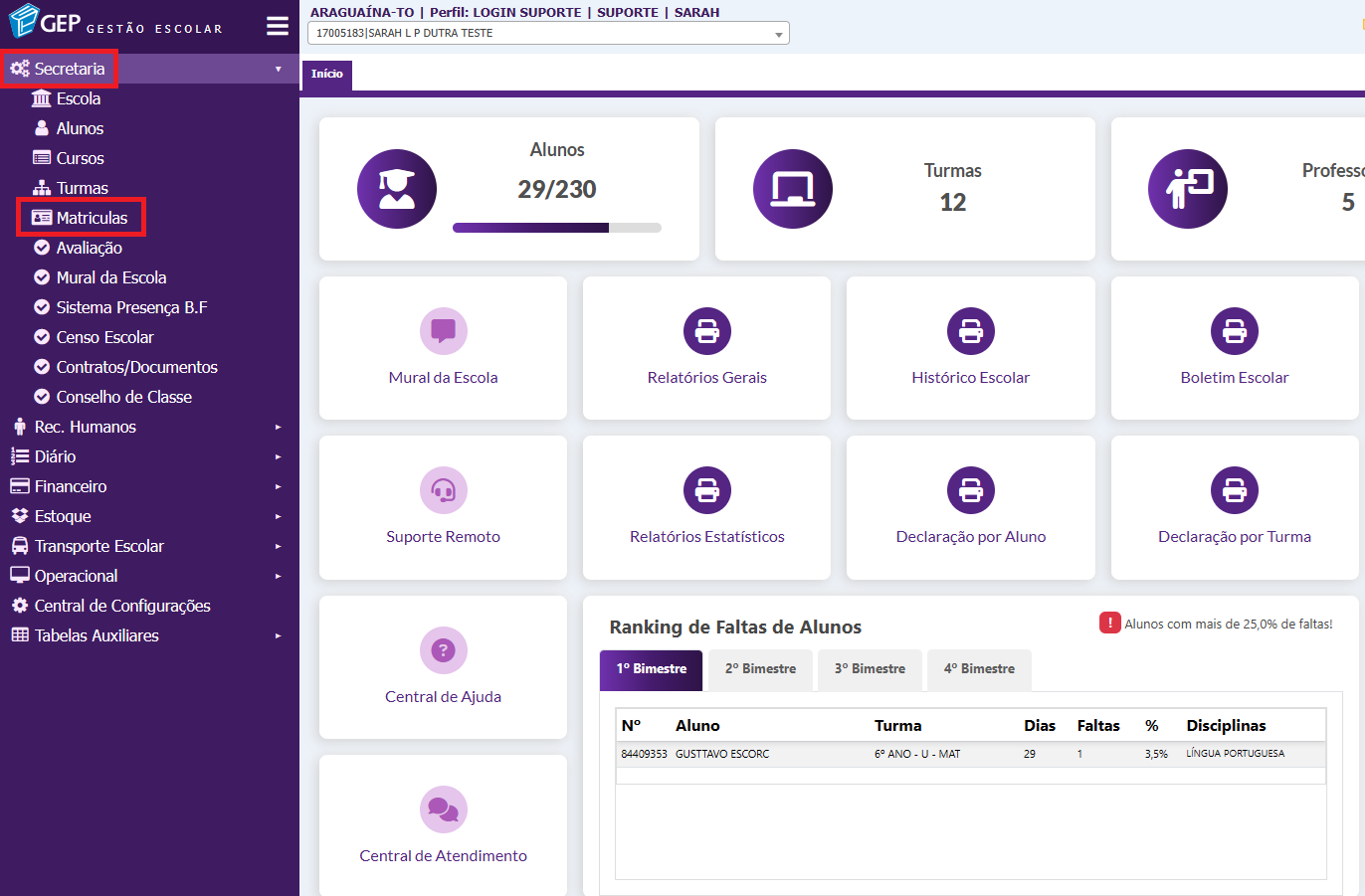The image size is (1365, 896).
Task: Switch to the 2º Bimestre tab
Action: coord(760,669)
